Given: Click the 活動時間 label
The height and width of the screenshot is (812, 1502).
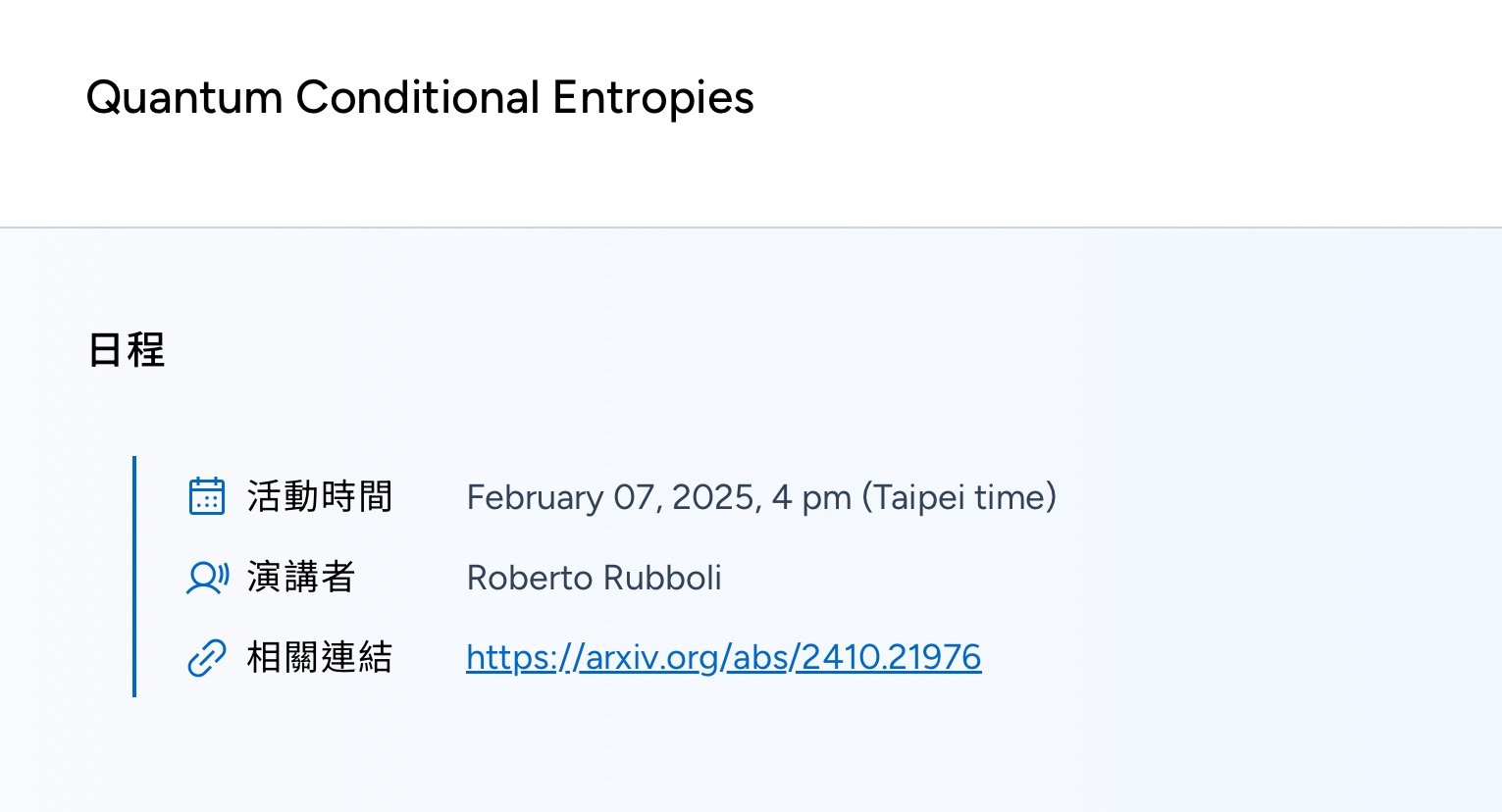Looking at the screenshot, I should click(x=320, y=496).
